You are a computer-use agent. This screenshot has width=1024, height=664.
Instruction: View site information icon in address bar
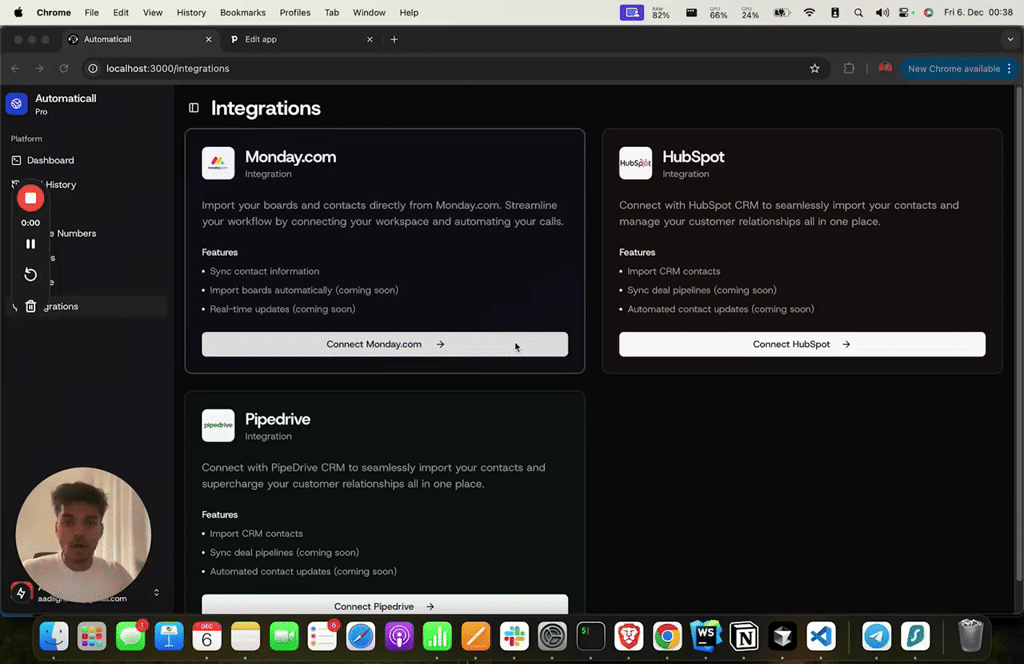click(x=93, y=69)
